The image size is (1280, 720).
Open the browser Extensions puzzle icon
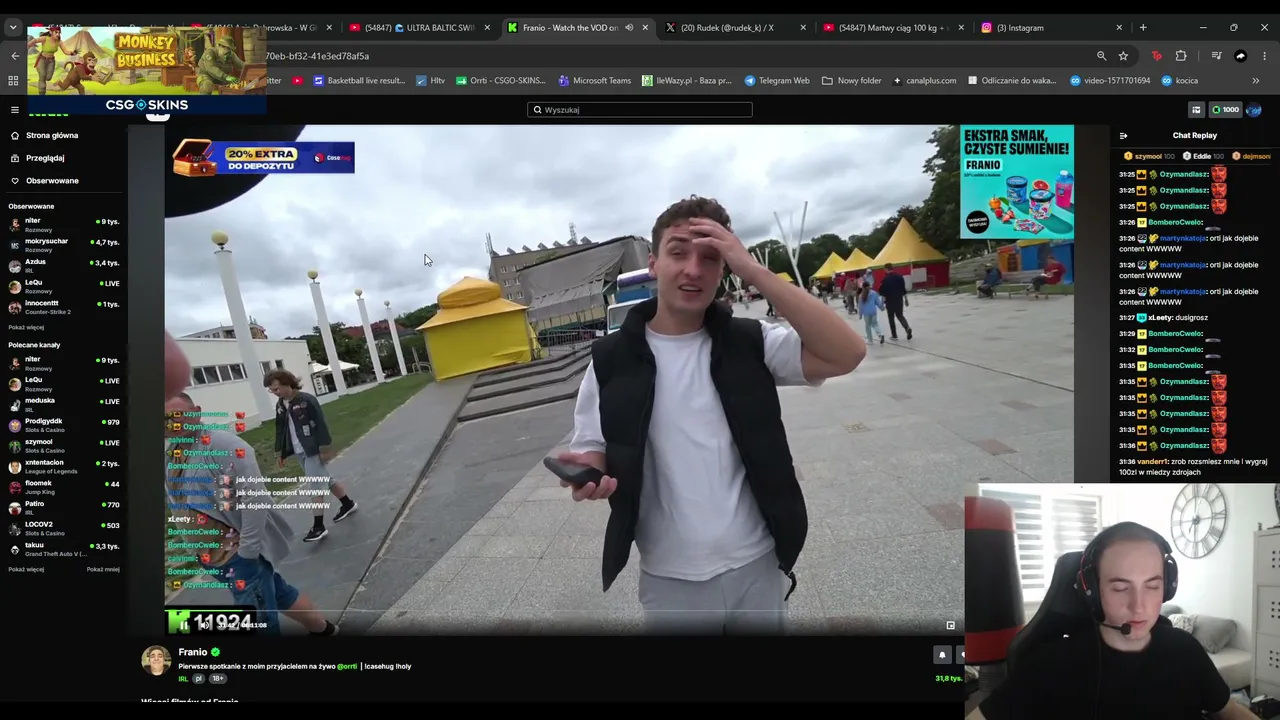coord(1181,56)
